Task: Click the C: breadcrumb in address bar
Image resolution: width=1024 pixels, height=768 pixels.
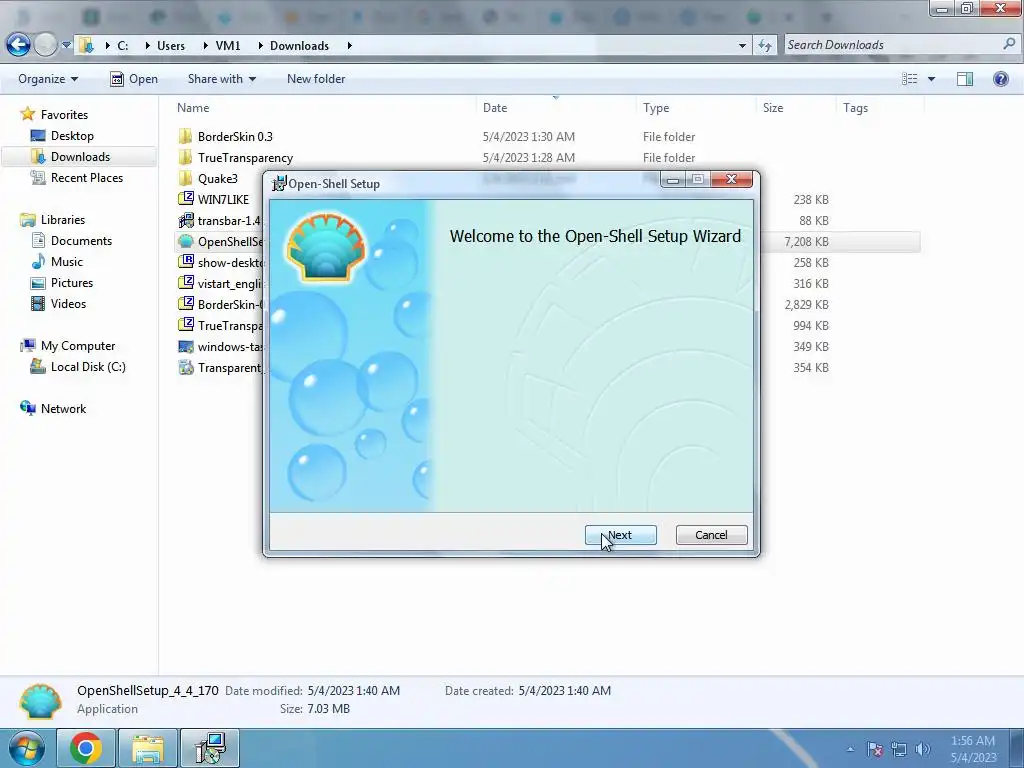Action: point(123,45)
